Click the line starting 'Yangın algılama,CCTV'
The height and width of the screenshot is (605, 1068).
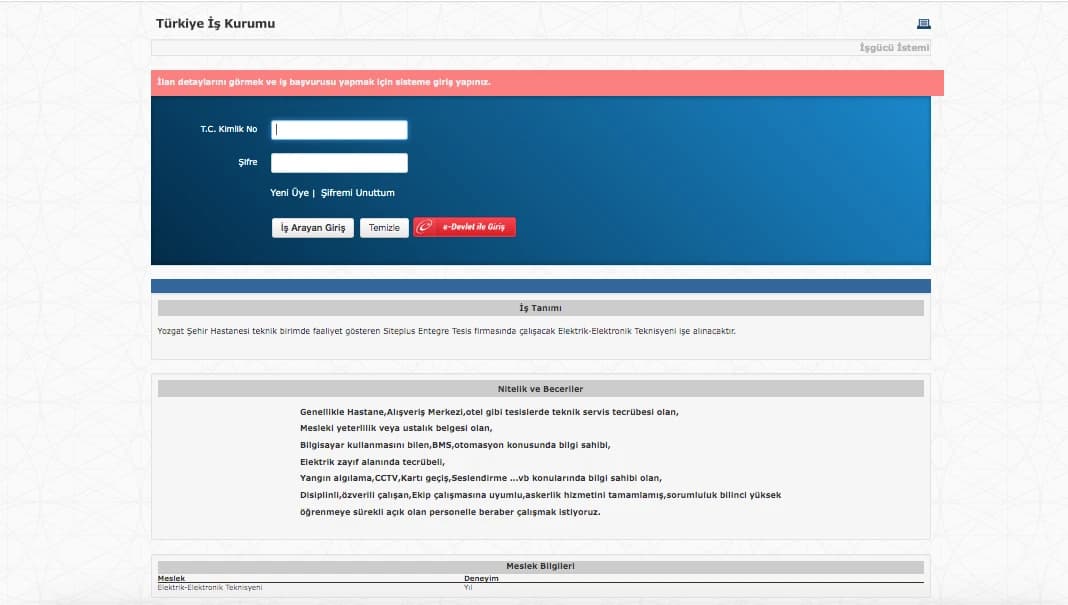click(x=481, y=478)
